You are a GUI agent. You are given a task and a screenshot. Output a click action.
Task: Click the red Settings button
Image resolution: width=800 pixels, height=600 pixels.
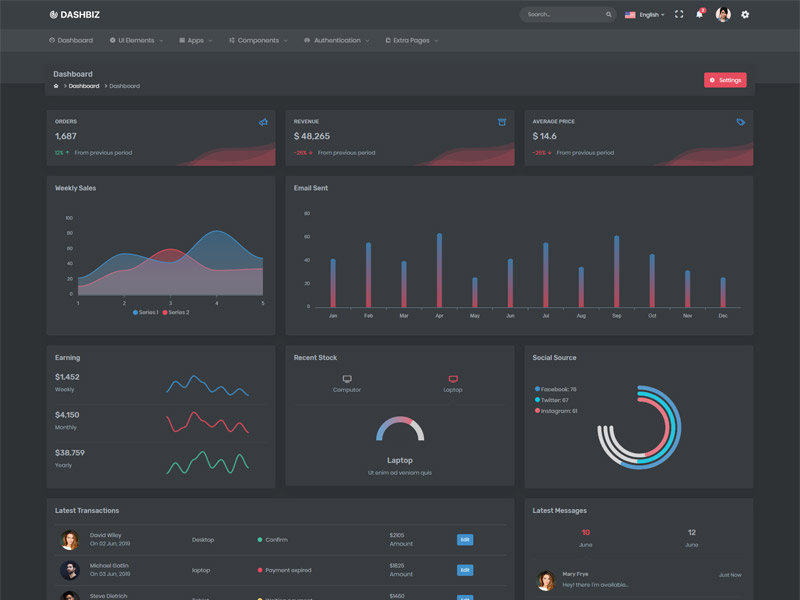(x=724, y=79)
